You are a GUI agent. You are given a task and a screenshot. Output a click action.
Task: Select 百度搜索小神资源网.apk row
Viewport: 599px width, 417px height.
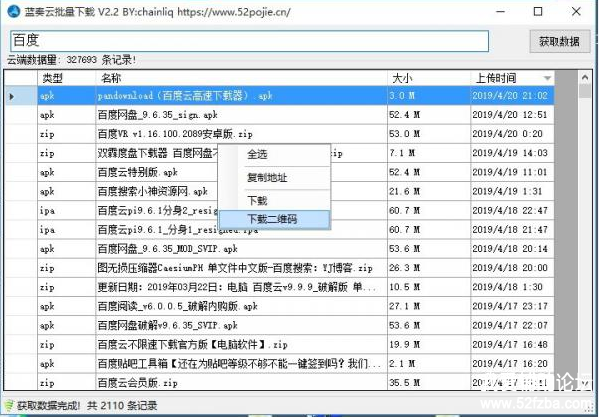[279, 191]
